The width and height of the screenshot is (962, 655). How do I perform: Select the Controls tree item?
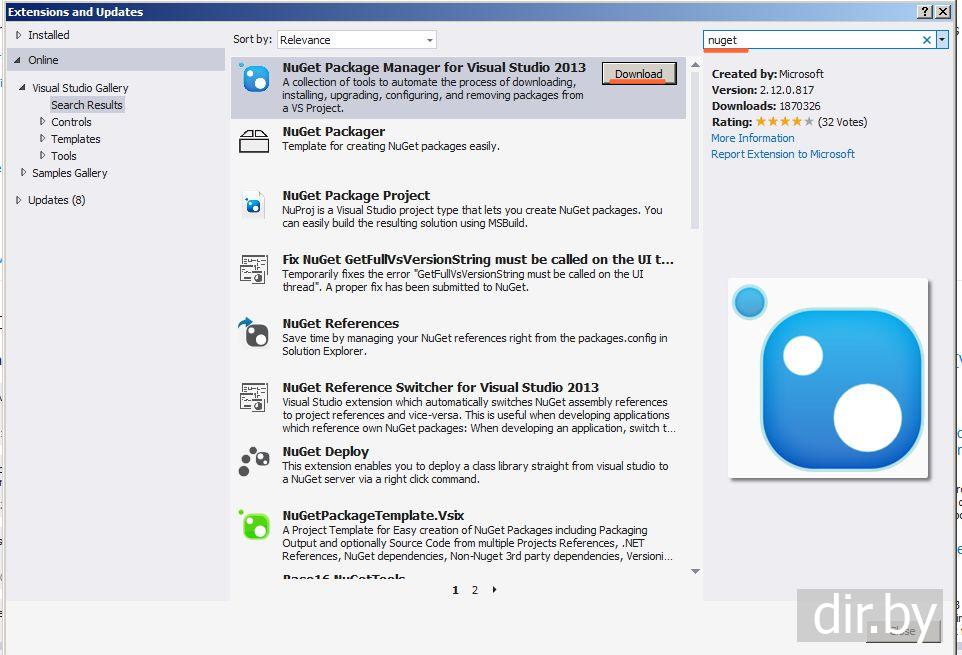(x=71, y=122)
